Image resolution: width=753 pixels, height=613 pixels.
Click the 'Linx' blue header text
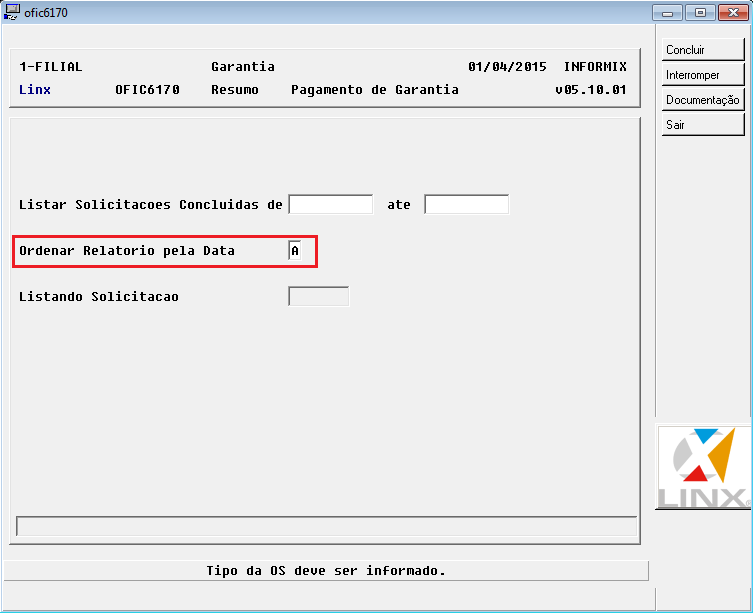tap(35, 90)
